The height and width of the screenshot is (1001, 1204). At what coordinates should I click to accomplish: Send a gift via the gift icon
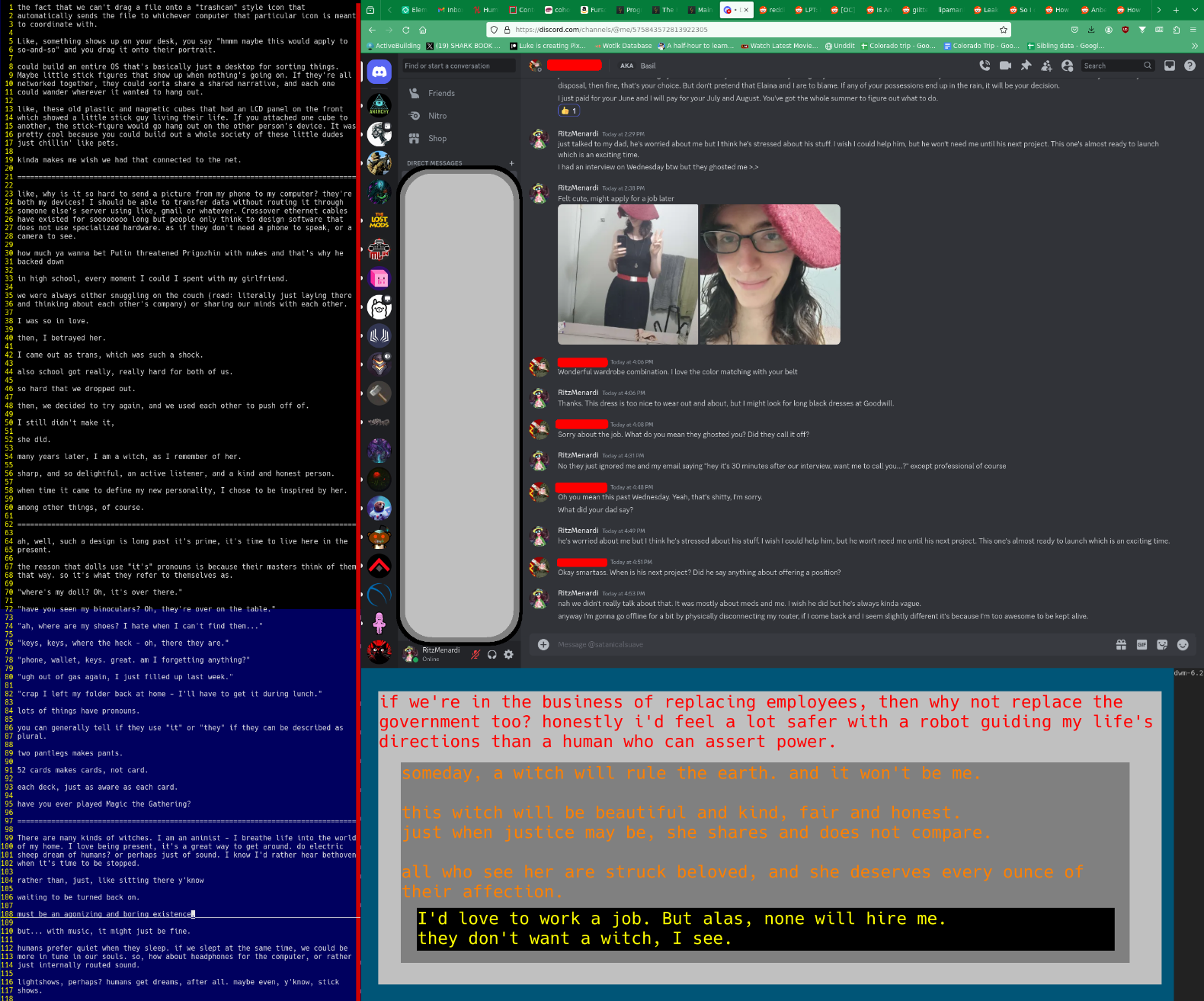pos(1121,644)
